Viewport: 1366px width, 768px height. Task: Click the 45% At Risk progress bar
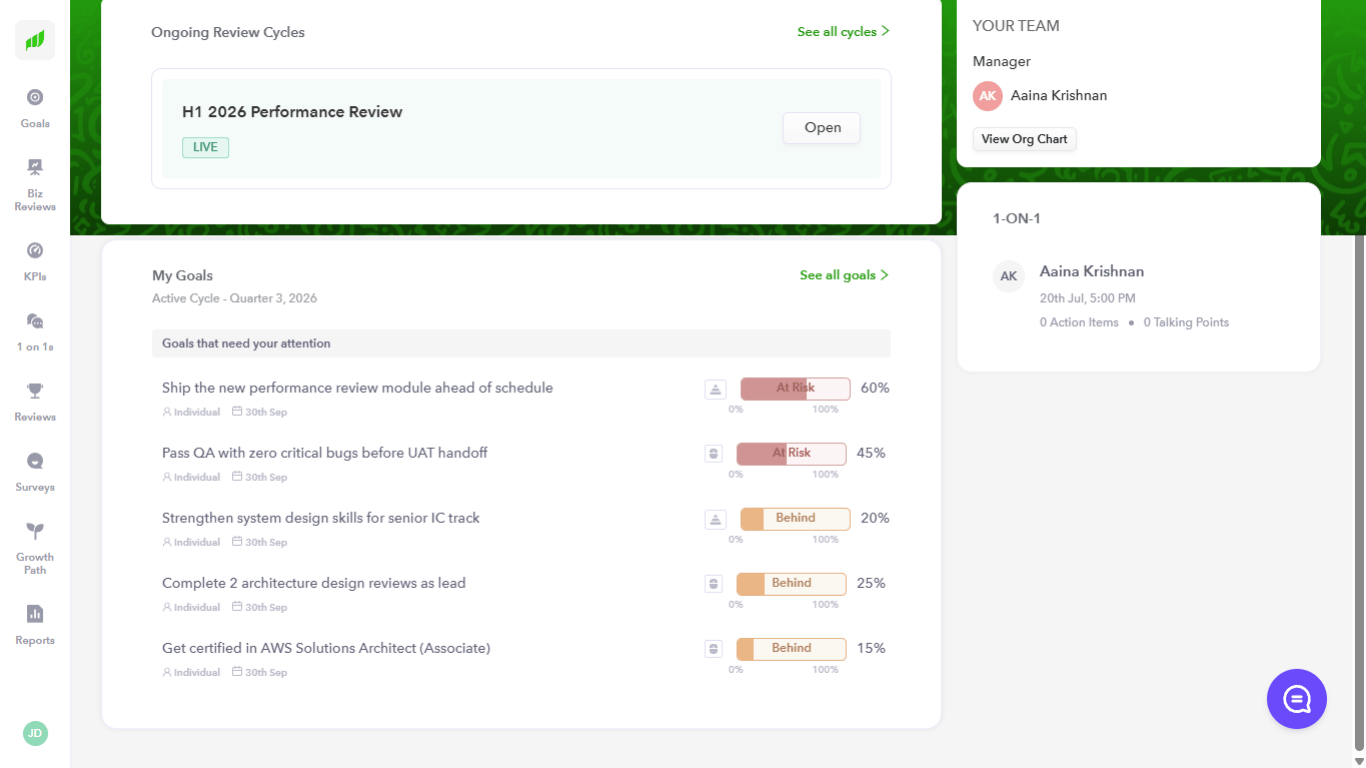pos(791,453)
